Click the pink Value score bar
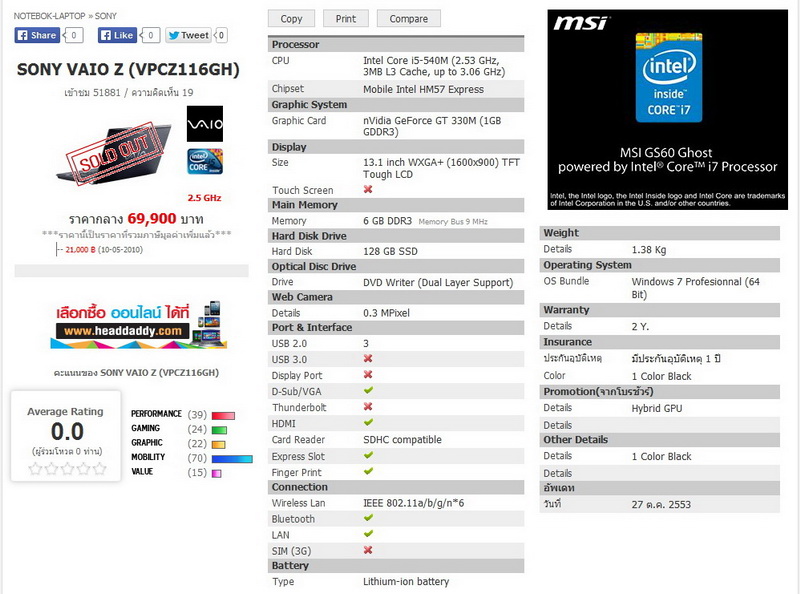The width and height of the screenshot is (800, 594). click(x=216, y=474)
